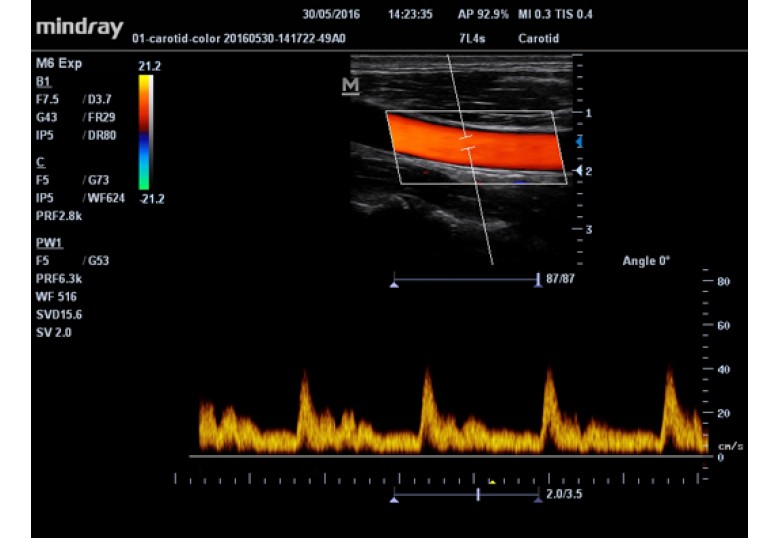Screen dimensions: 779x538
Task: Click the 87/87 cine loop slider
Action: 466,280
